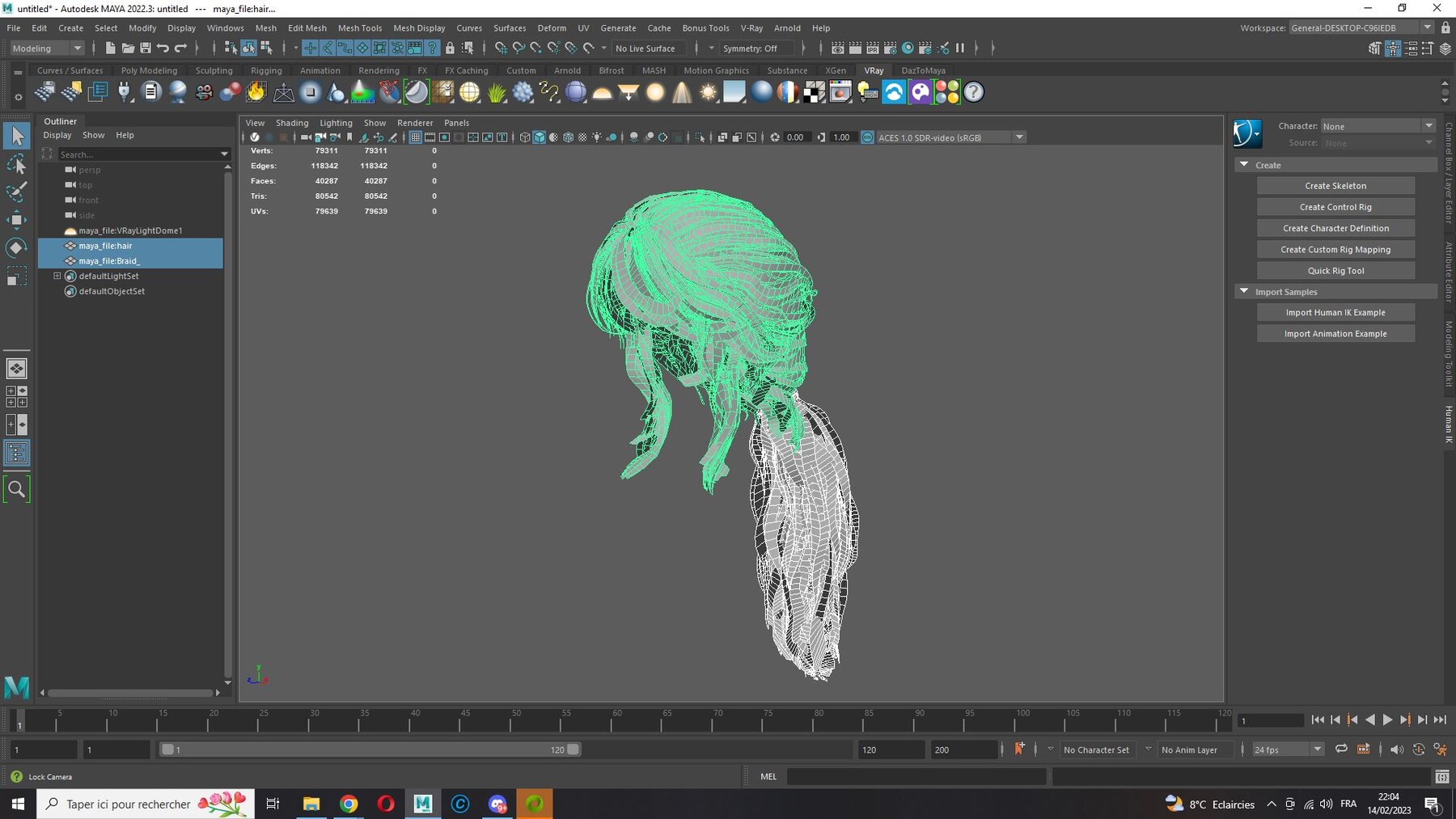Open the Outliner search options arrow
Image resolution: width=1456 pixels, height=819 pixels.
(224, 154)
